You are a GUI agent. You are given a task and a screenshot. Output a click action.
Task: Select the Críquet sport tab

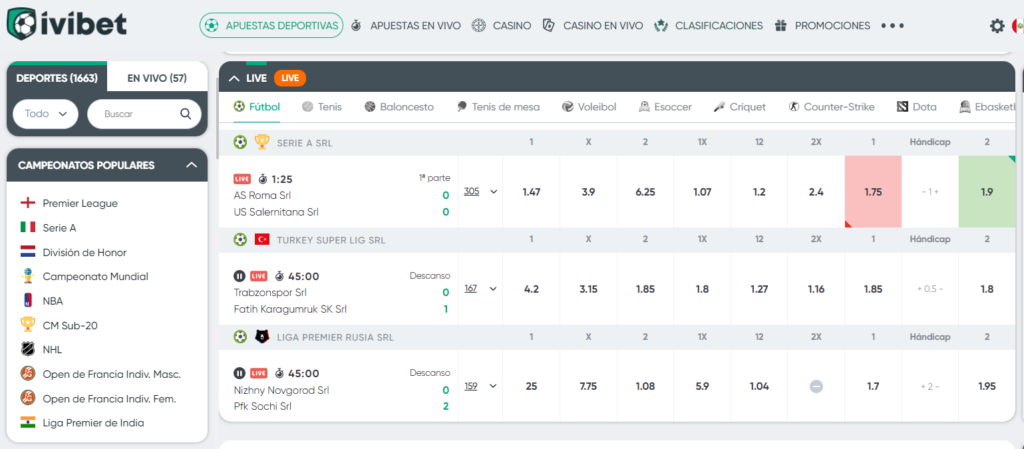(739, 107)
